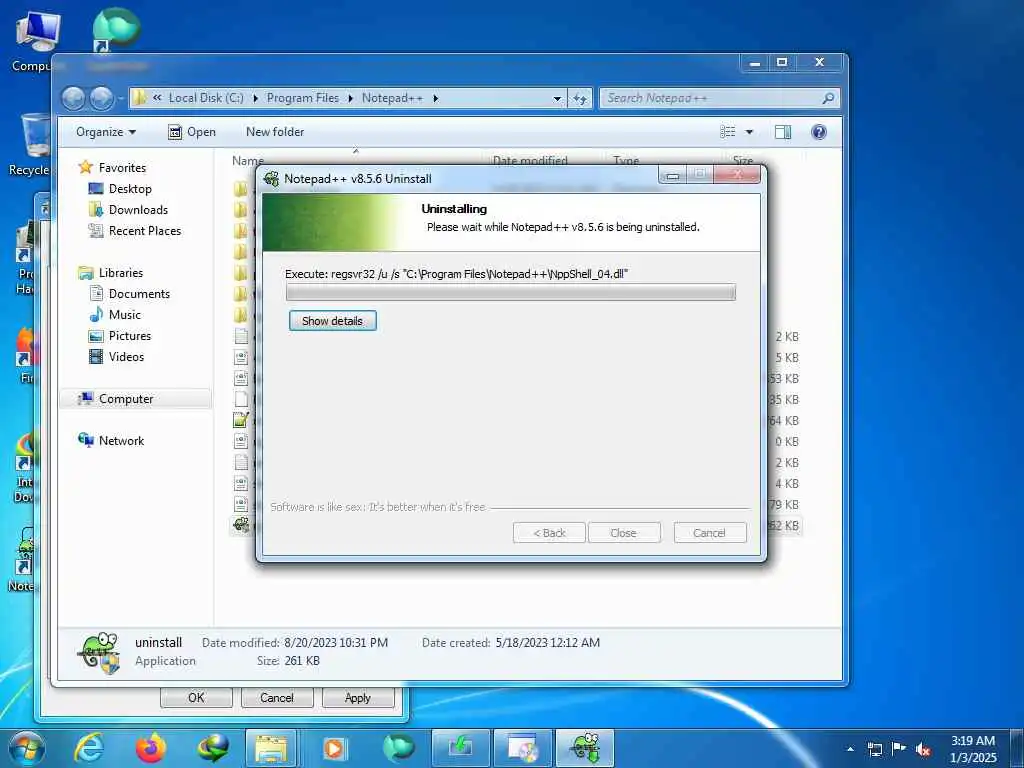Sort files by the Name column
The image size is (1024, 768).
(x=248, y=160)
